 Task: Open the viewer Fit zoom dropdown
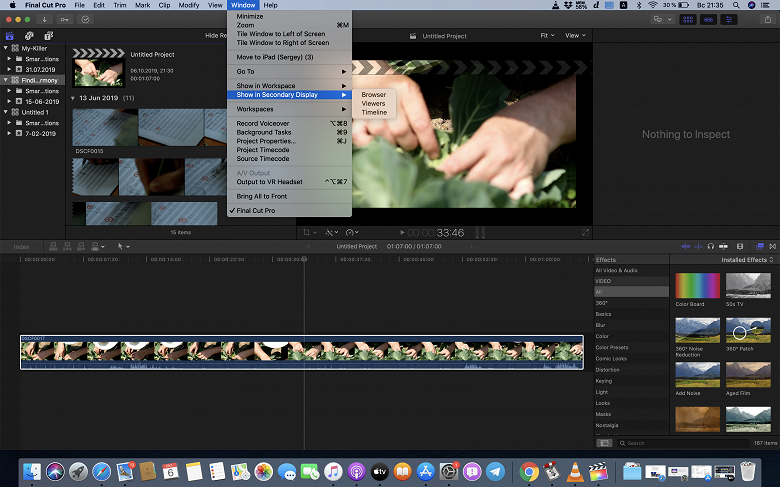point(546,35)
